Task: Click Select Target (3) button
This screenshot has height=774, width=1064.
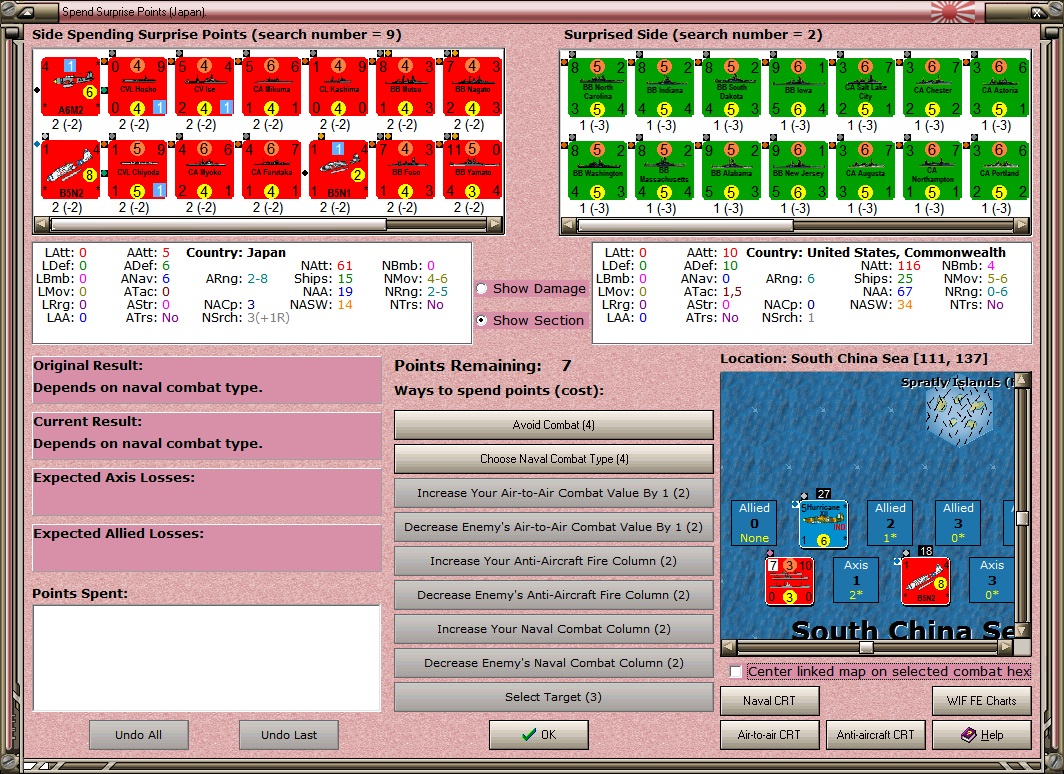Action: click(554, 697)
